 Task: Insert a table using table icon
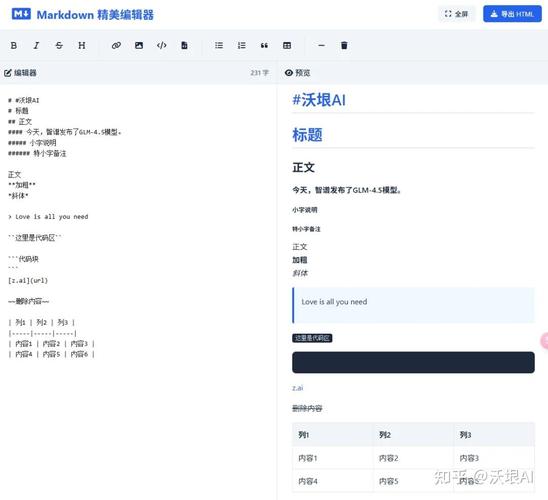287,45
